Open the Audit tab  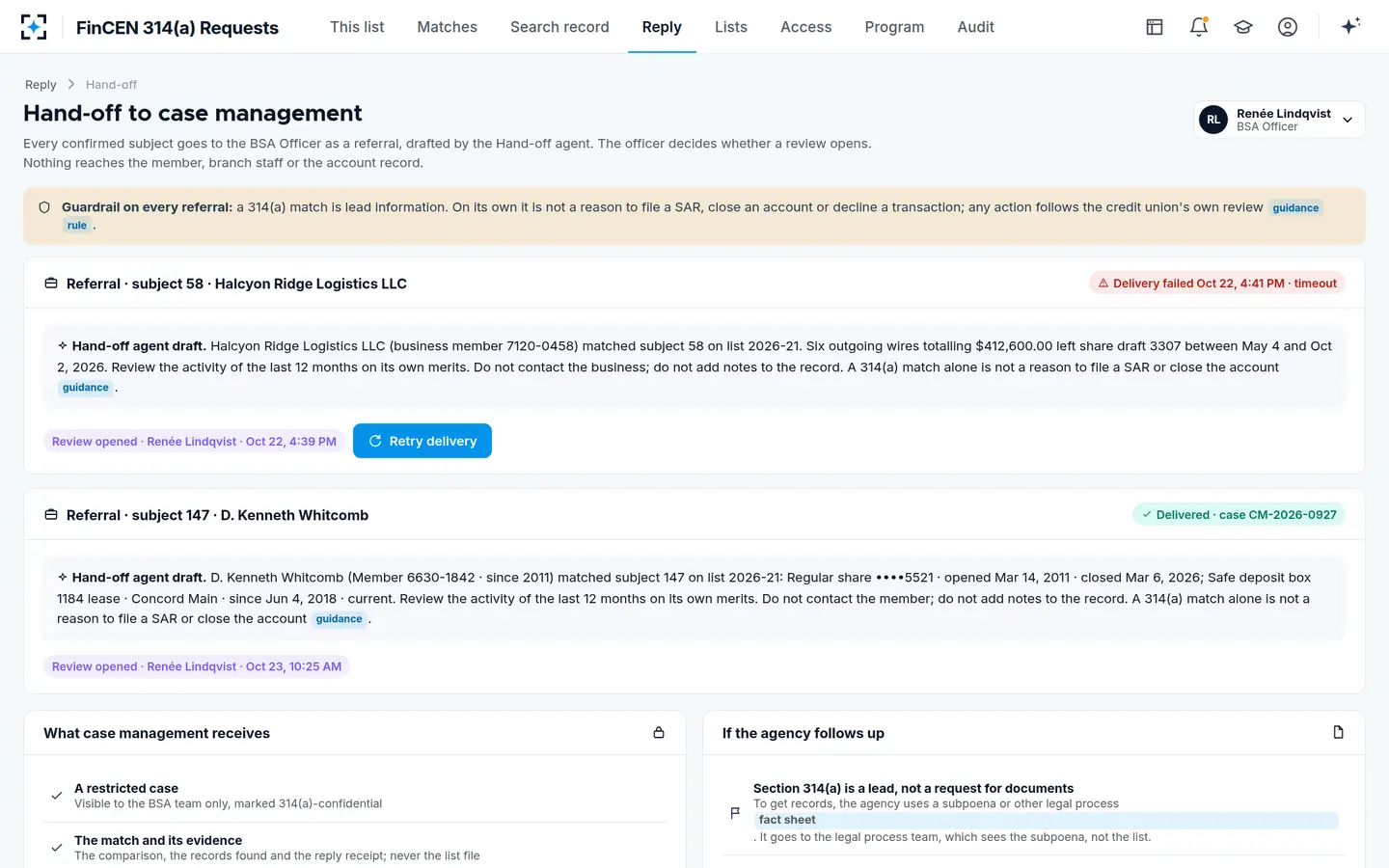(975, 27)
